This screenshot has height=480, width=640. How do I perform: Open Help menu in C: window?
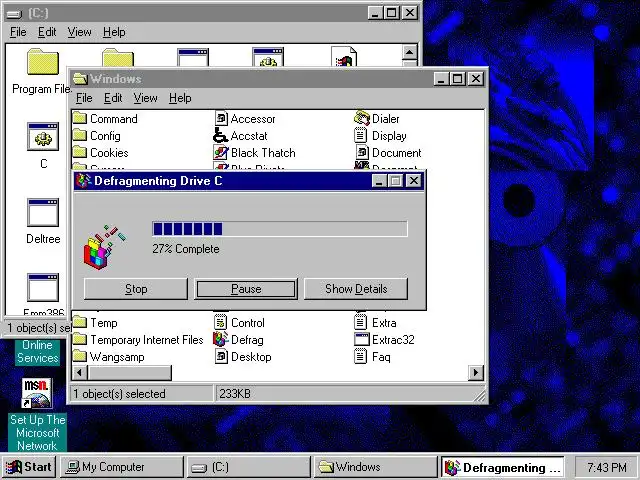tap(114, 32)
